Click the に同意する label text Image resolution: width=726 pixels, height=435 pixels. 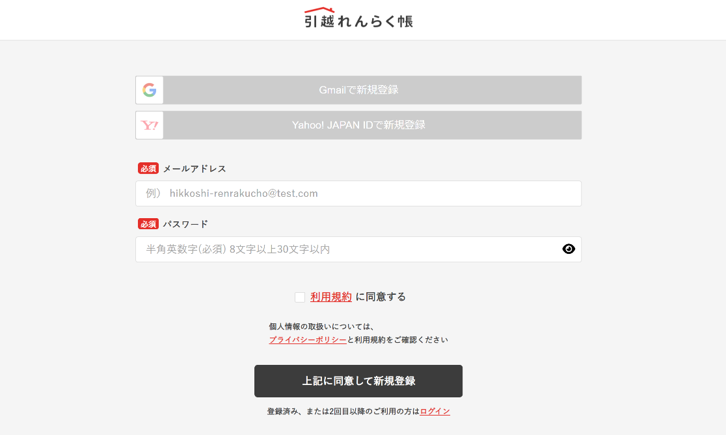click(x=381, y=297)
